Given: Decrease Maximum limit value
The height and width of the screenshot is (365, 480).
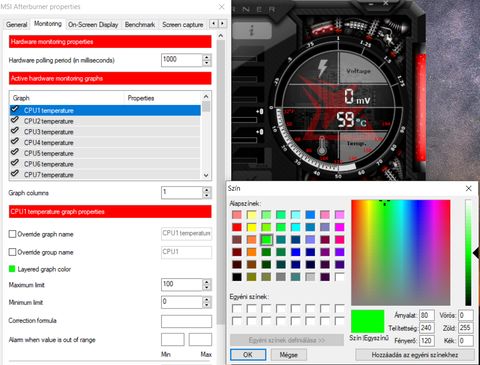Looking at the screenshot, I should pos(207,288).
